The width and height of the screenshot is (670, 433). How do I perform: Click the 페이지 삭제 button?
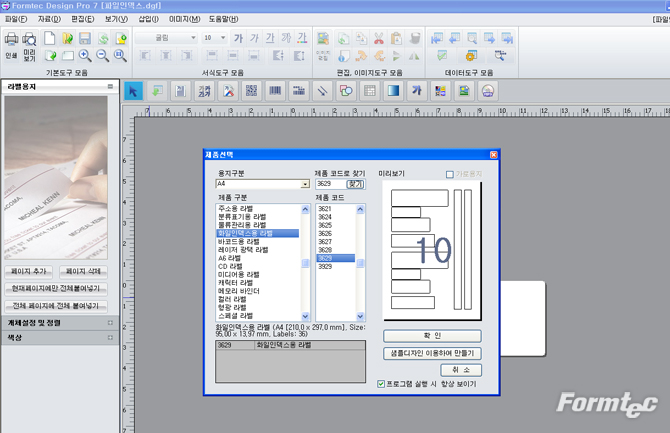[x=83, y=271]
